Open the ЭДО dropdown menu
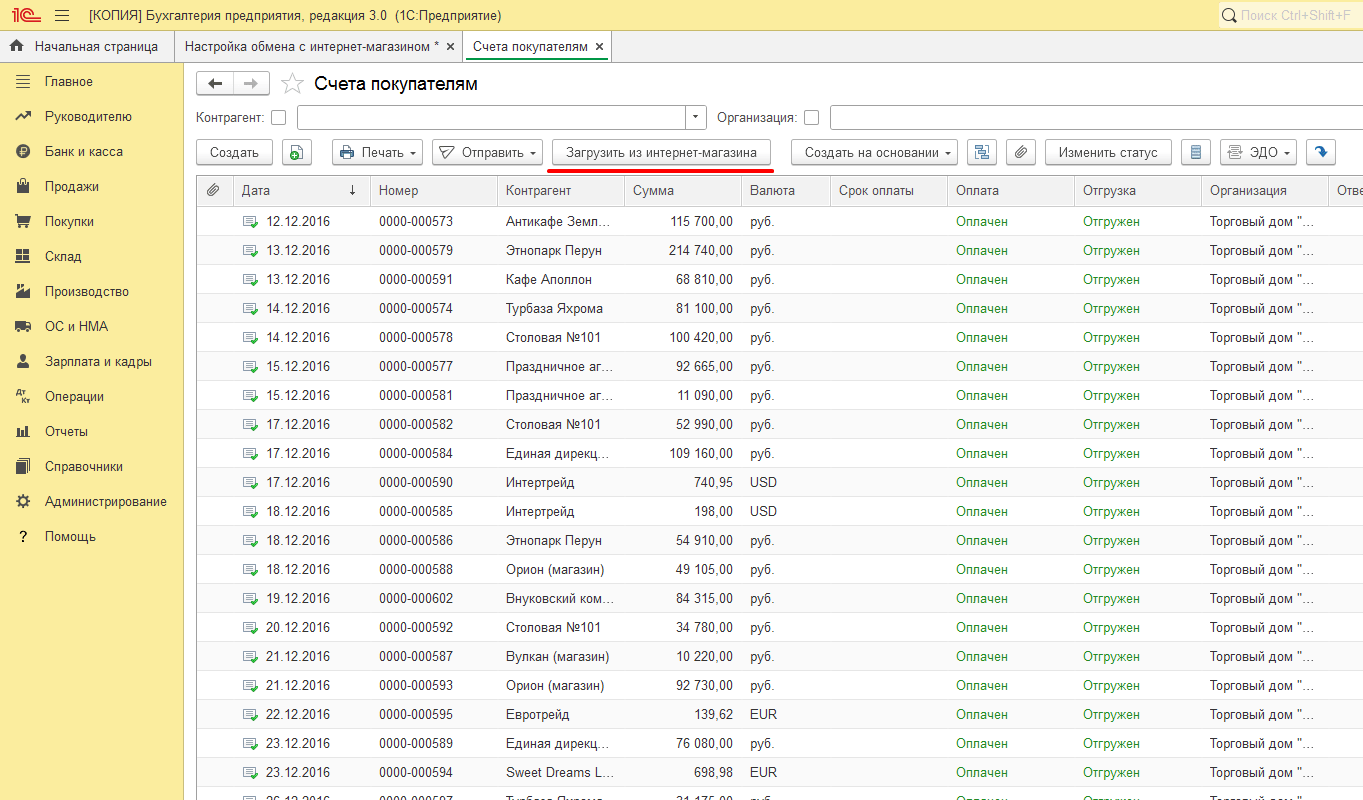This screenshot has height=800, width=1363. point(1258,152)
